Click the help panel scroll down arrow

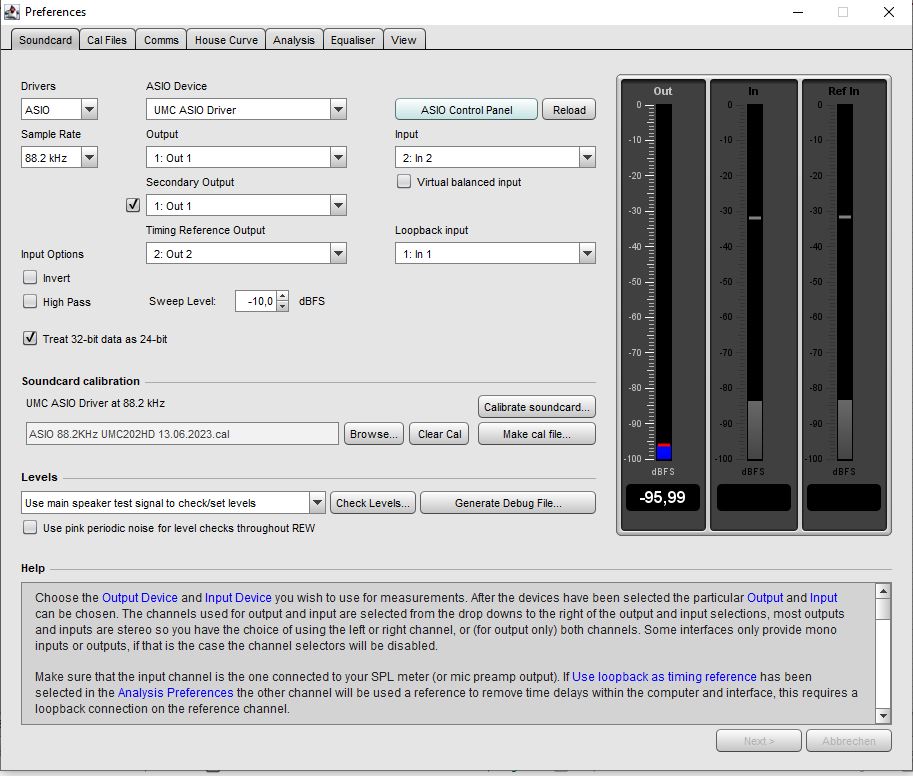pos(883,716)
